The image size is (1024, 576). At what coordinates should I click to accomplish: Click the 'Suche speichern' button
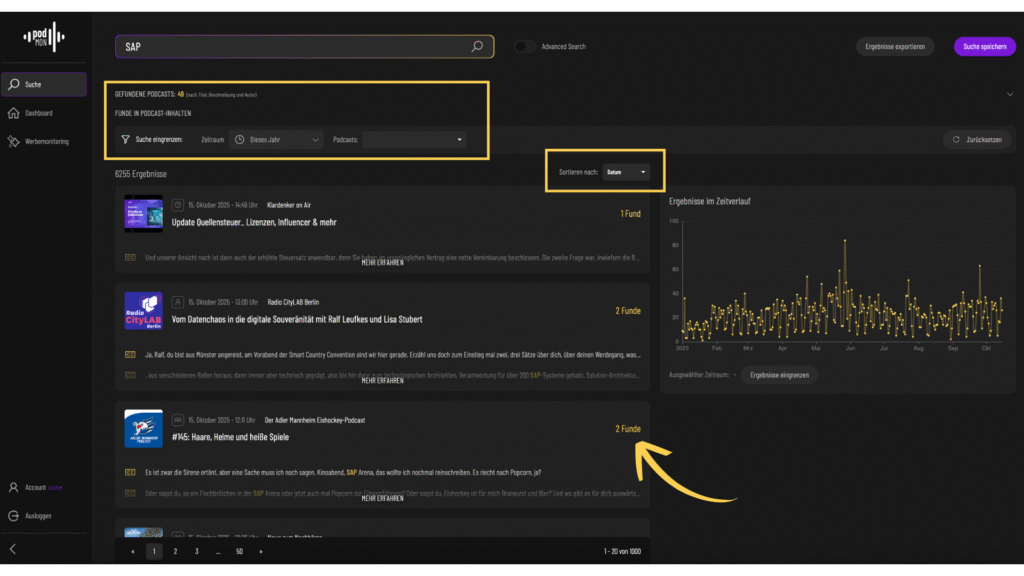(x=984, y=46)
